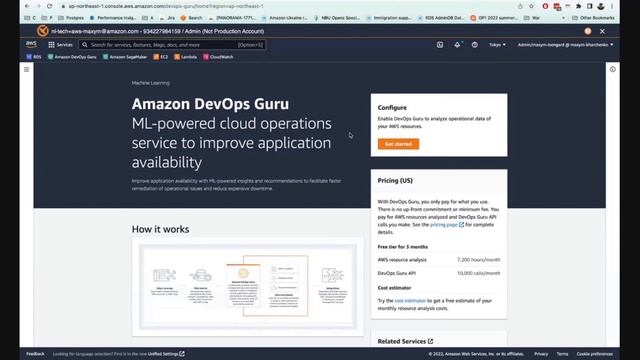The width and height of the screenshot is (640, 360).
Task: Expand the Admin account menu dropdown
Action: click(x=565, y=45)
